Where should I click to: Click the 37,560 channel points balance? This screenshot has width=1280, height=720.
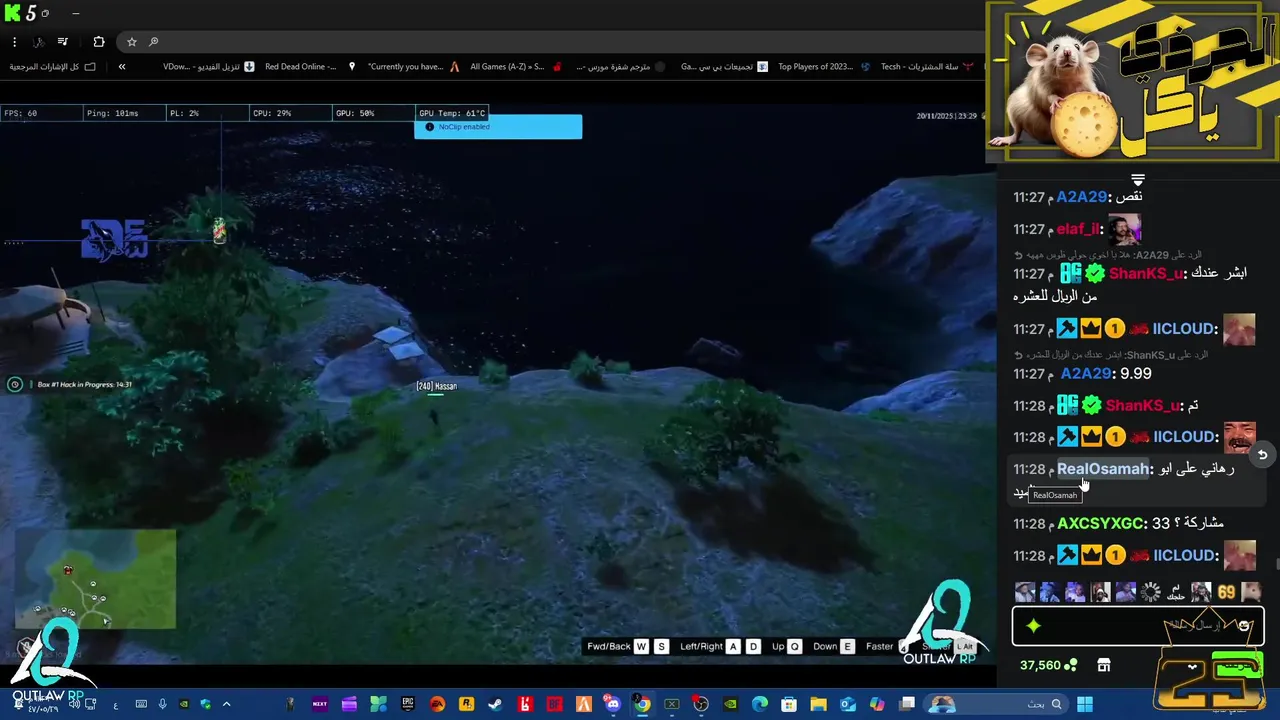(x=1048, y=666)
